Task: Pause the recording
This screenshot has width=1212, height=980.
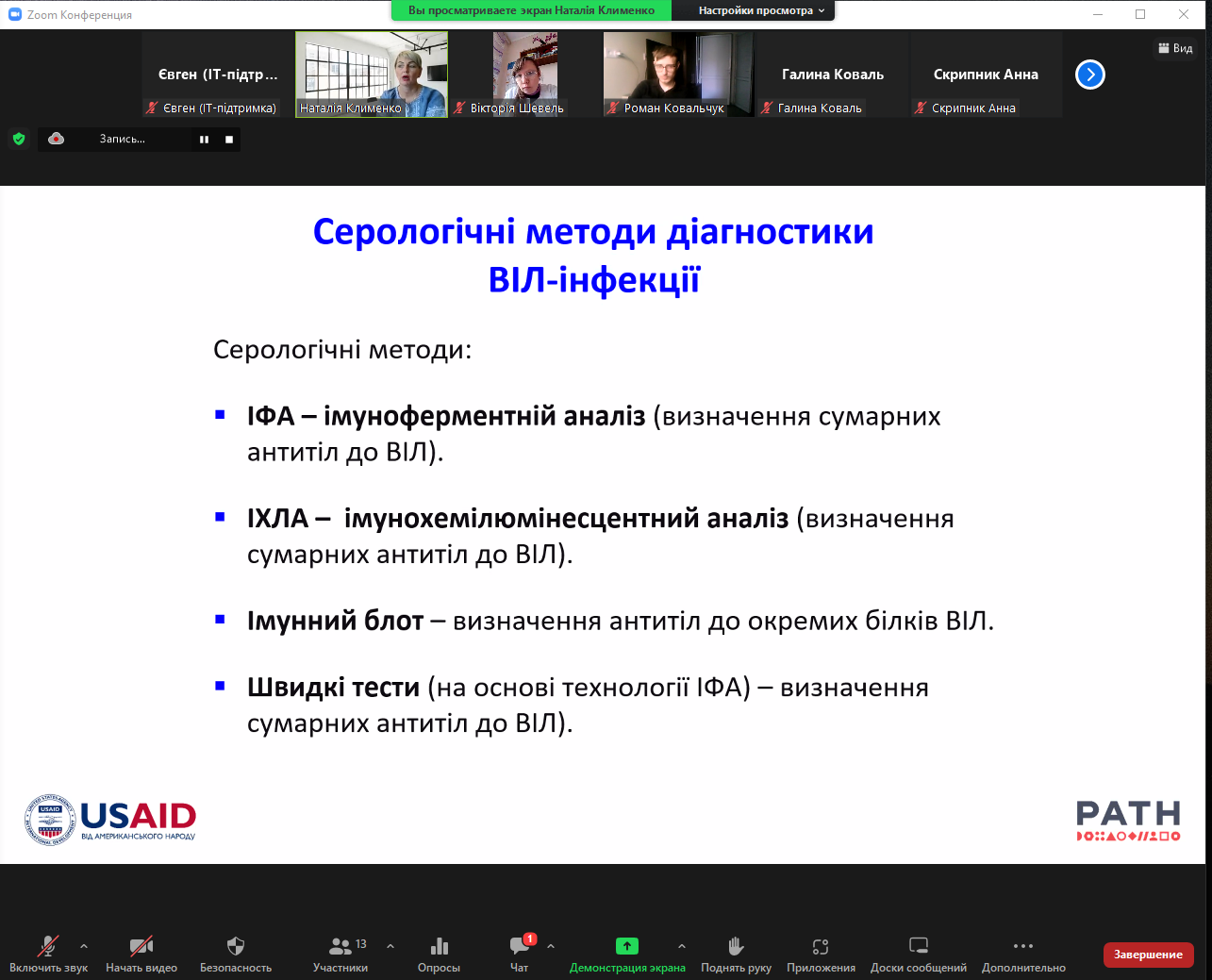Action: (x=204, y=140)
